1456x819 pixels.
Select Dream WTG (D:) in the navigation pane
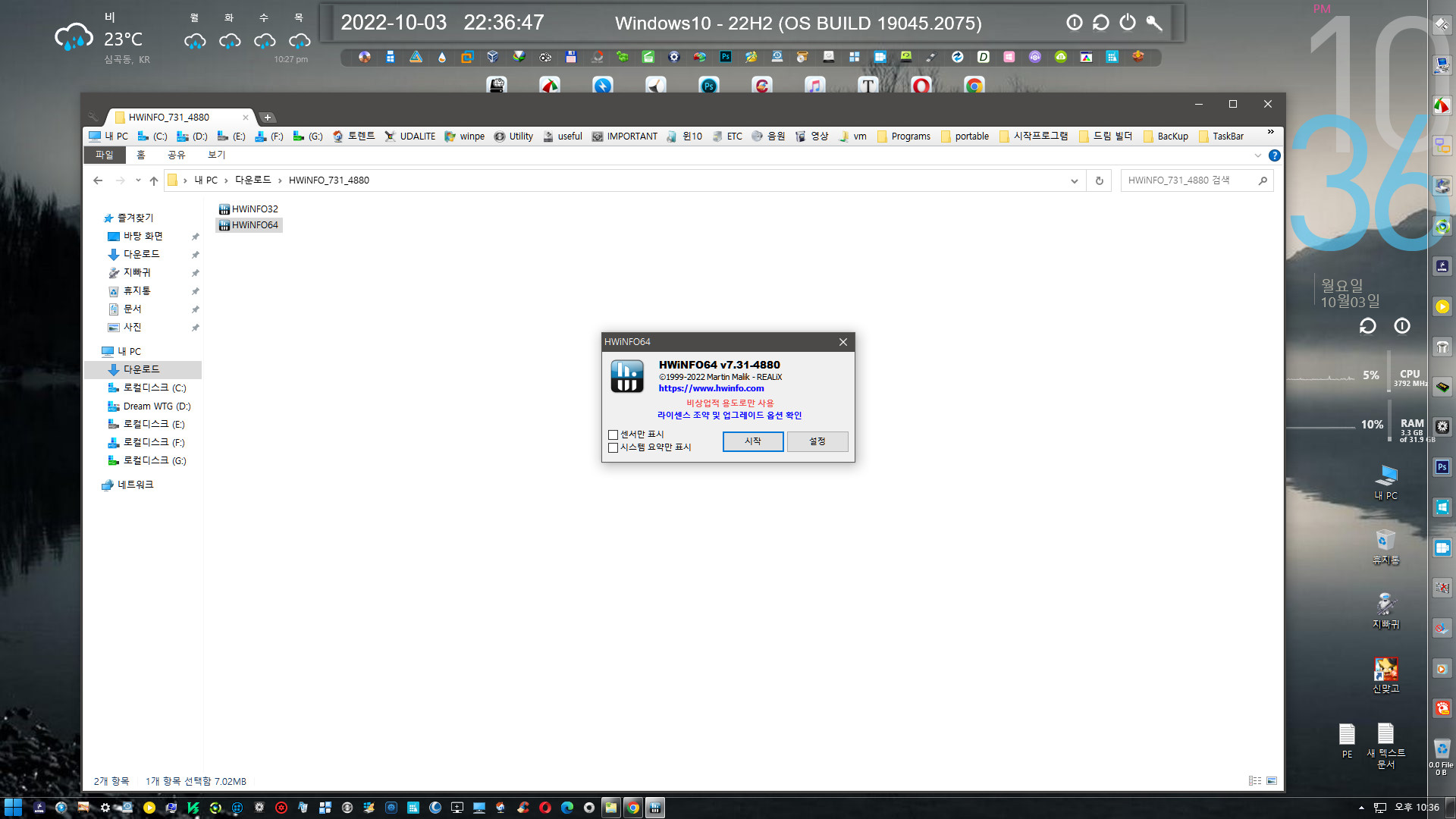156,406
